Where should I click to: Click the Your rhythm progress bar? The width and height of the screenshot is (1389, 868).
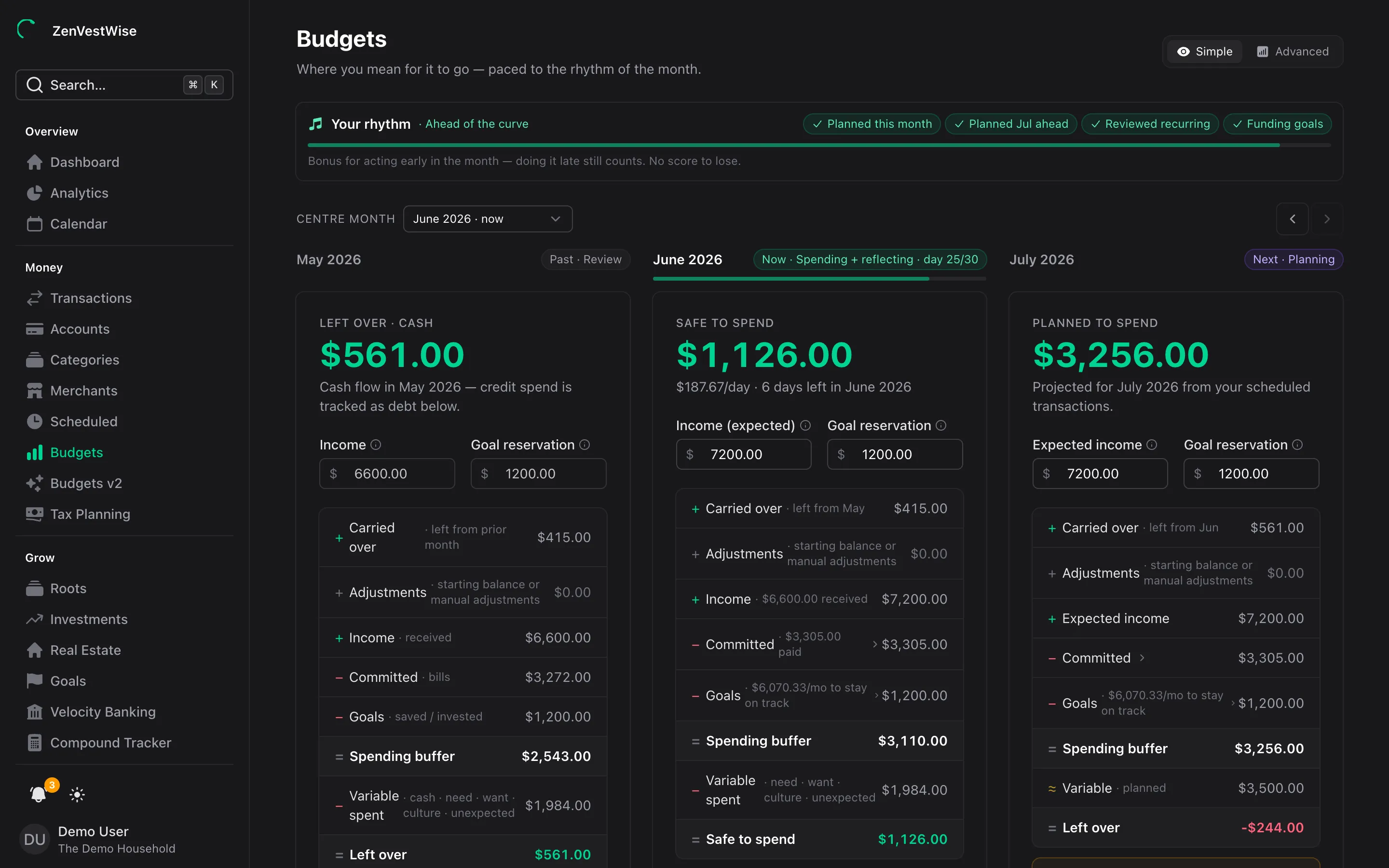click(x=819, y=145)
